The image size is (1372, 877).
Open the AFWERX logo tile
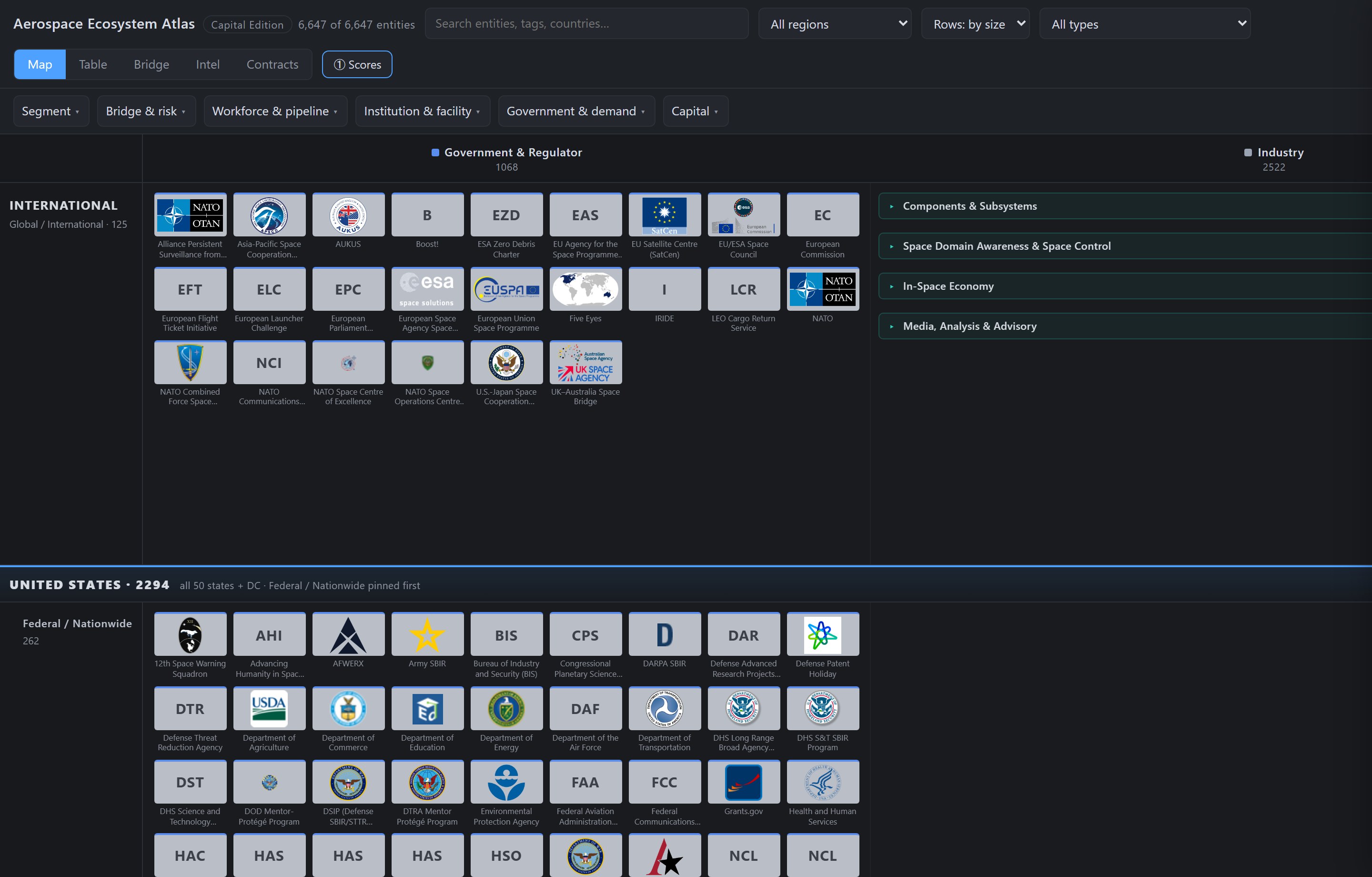tap(348, 635)
